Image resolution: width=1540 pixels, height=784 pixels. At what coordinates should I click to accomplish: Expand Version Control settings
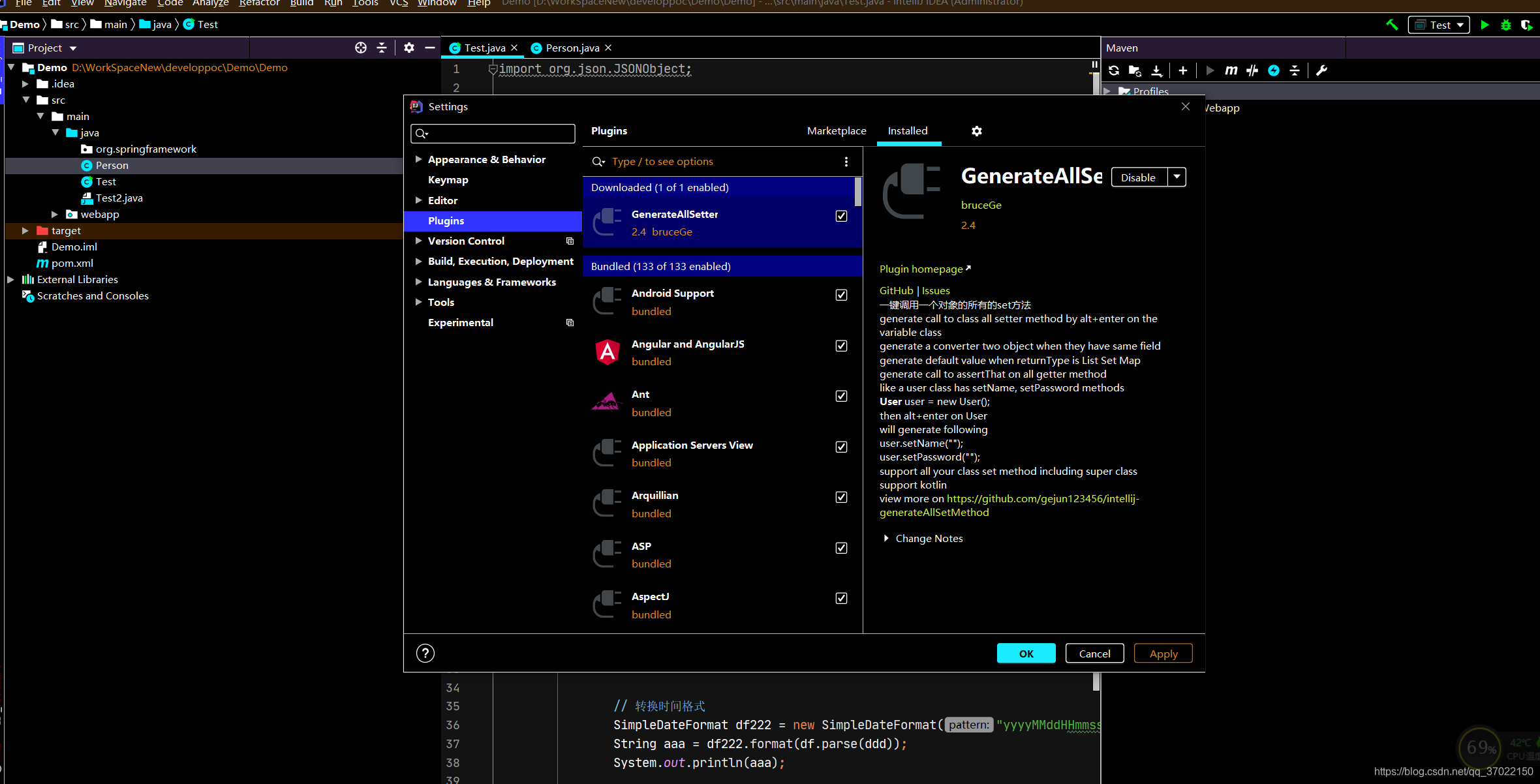[418, 241]
